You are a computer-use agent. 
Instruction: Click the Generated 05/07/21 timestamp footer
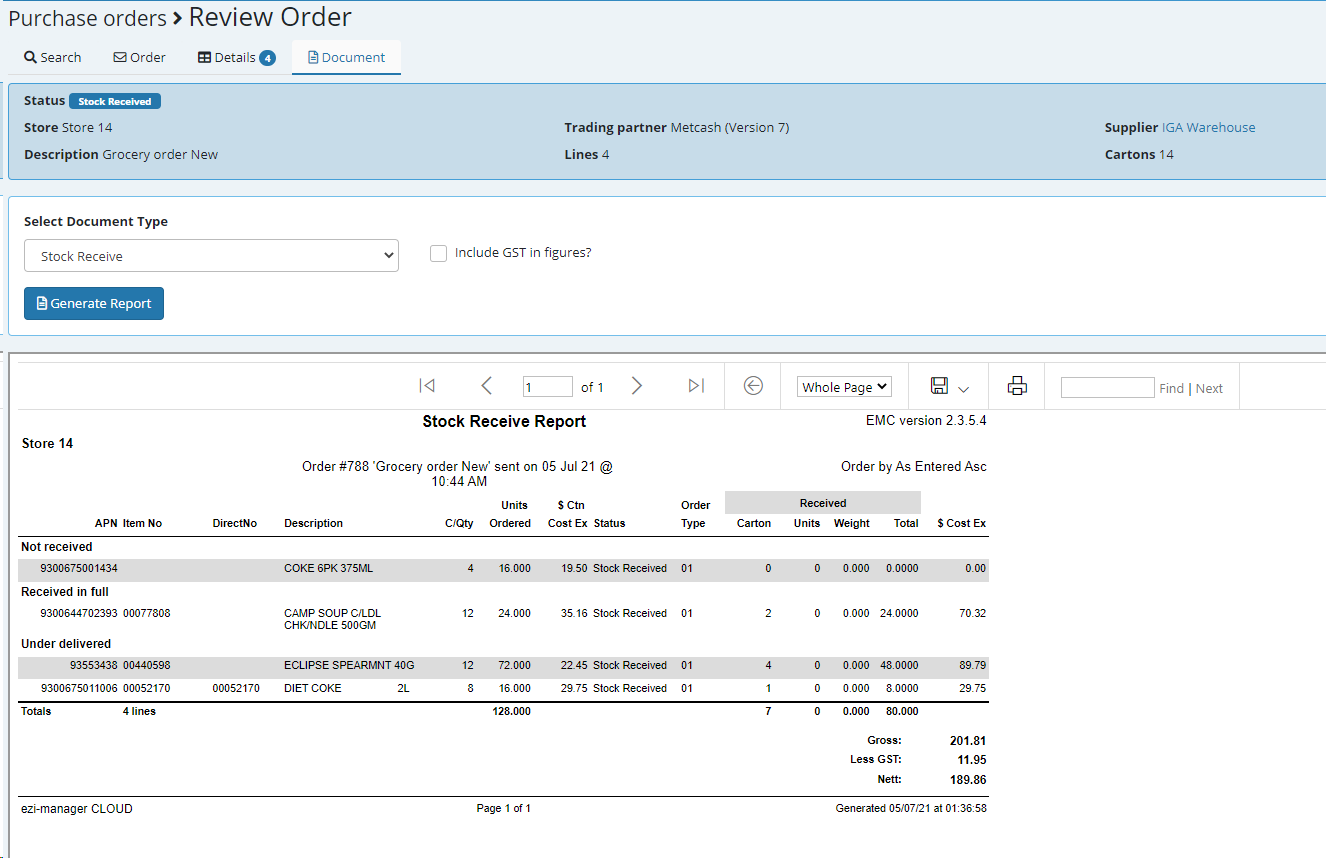(x=911, y=808)
